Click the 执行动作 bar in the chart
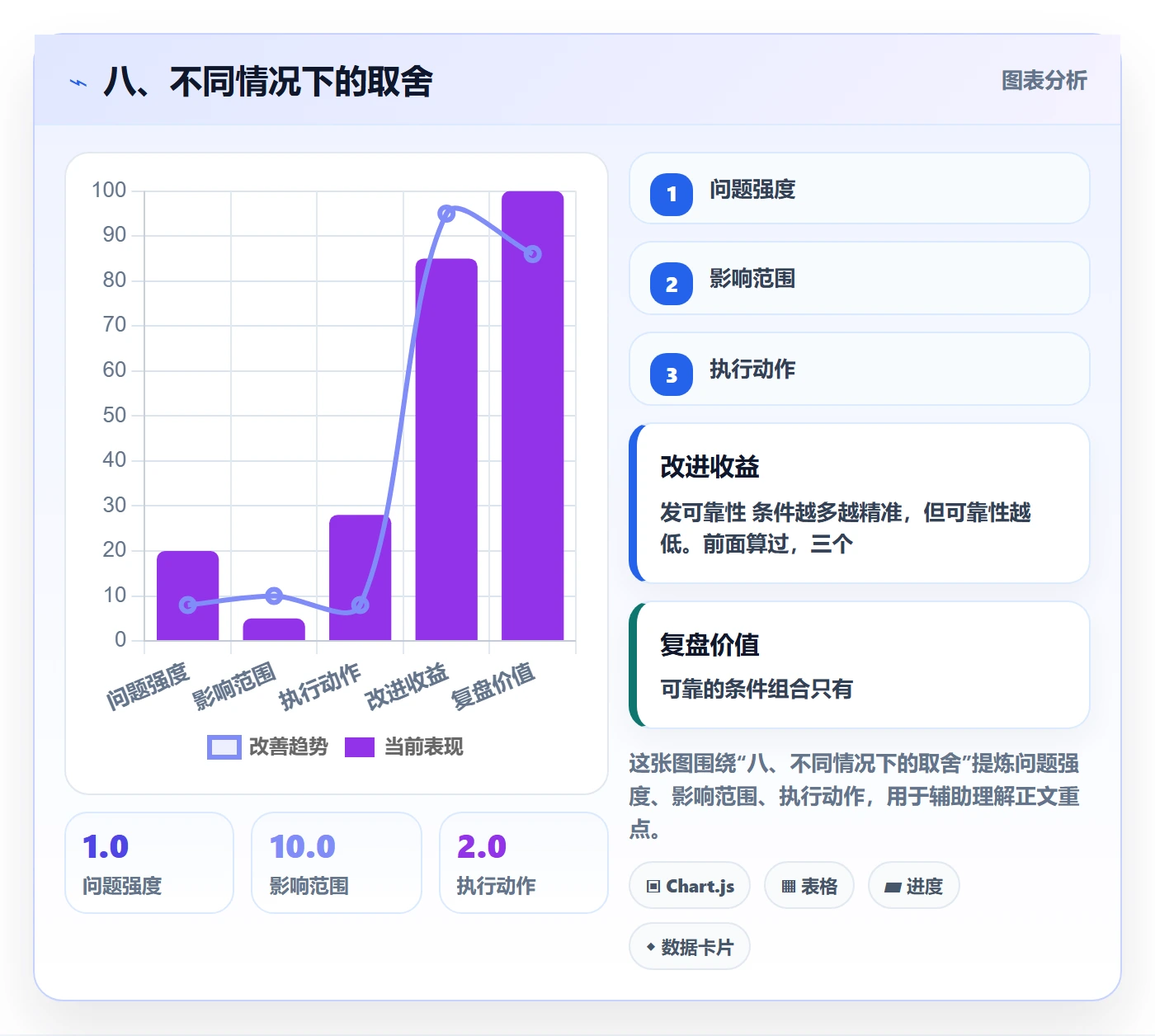1155x1036 pixels. tap(361, 577)
